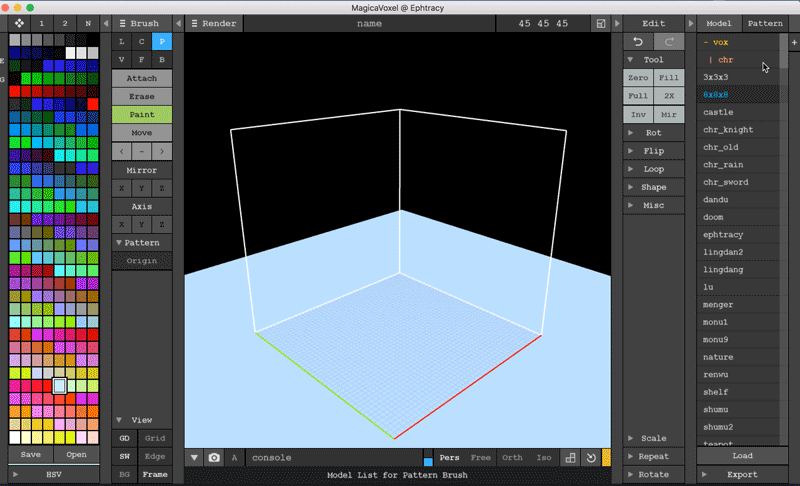This screenshot has height=486, width=800.
Task: Switch to the Model tab
Action: coord(719,23)
